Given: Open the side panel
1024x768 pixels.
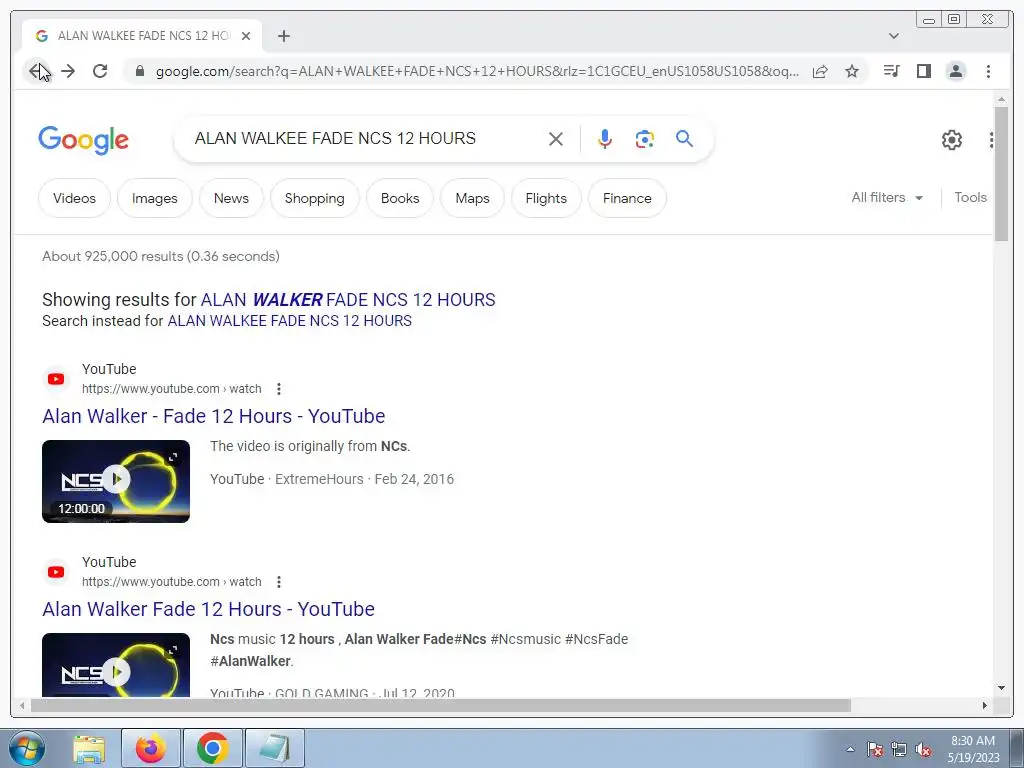Looking at the screenshot, I should click(x=923, y=71).
